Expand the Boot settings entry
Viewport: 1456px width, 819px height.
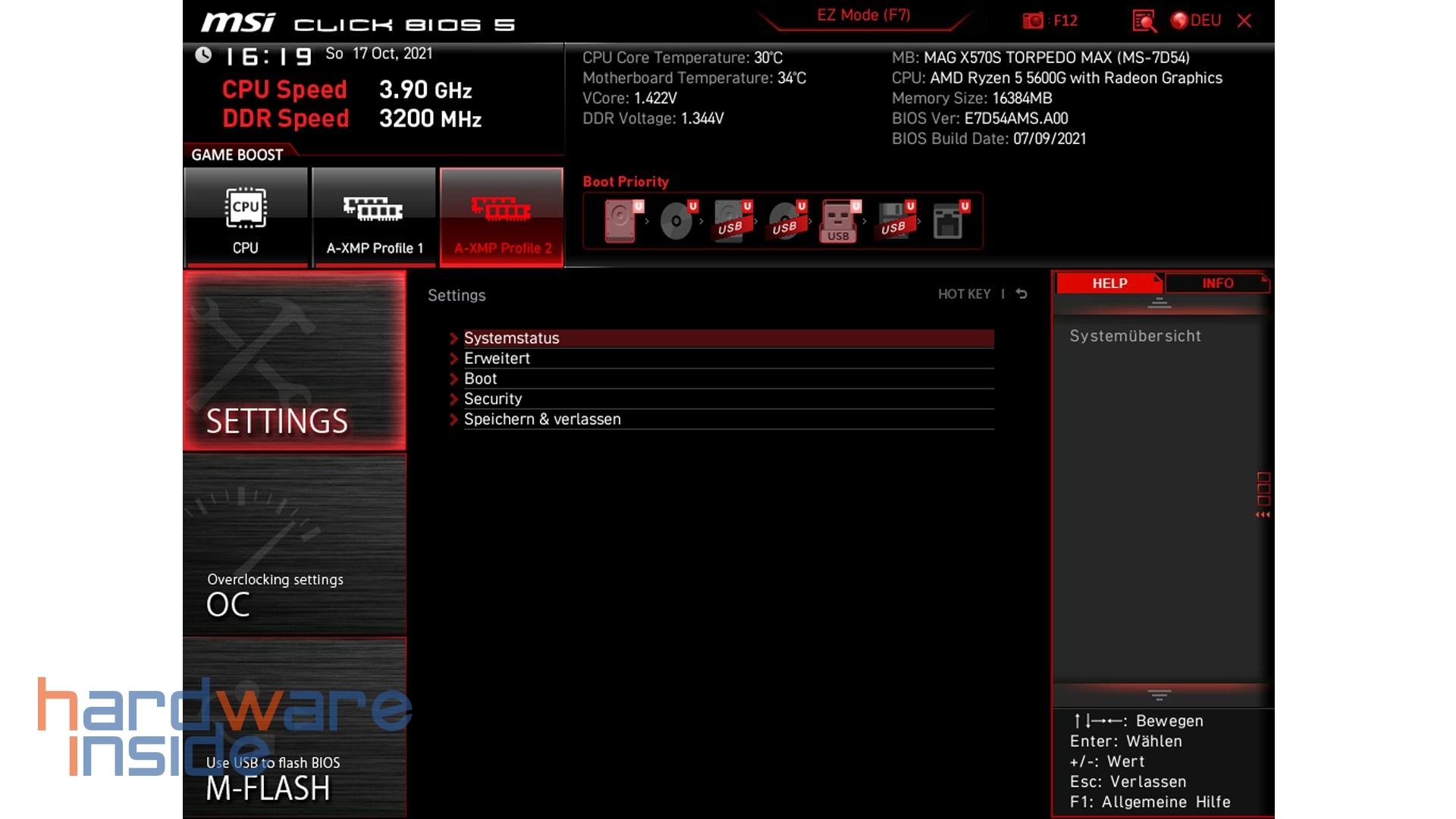[x=480, y=378]
